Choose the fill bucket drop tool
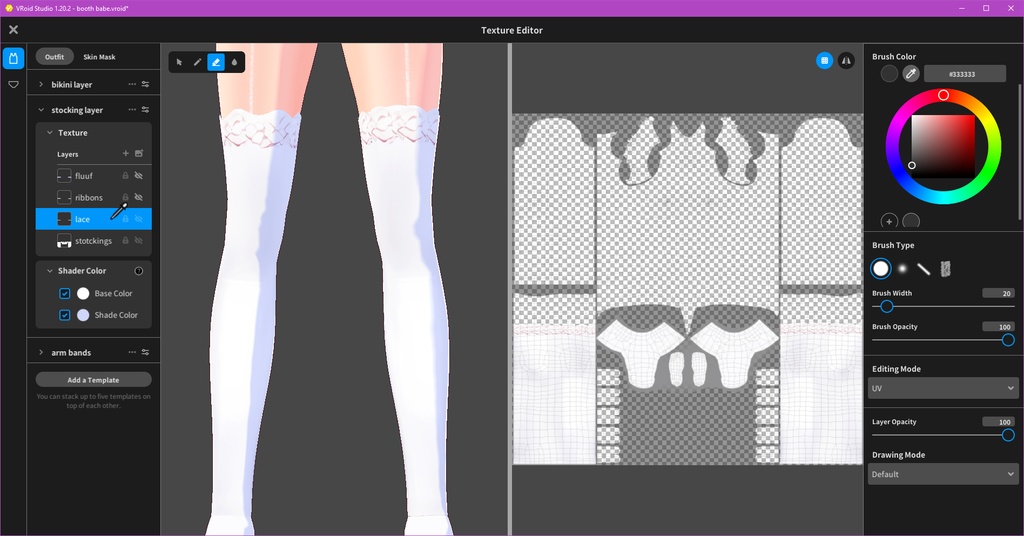This screenshot has width=1024, height=536. tap(234, 62)
